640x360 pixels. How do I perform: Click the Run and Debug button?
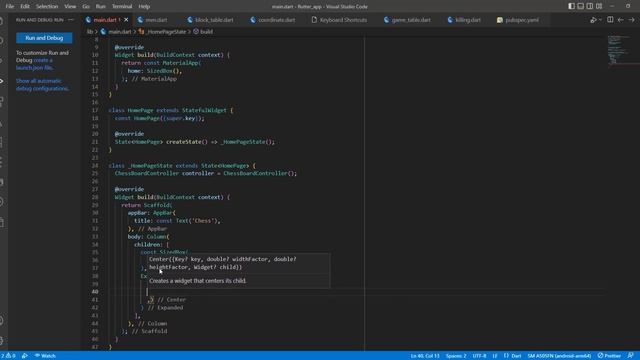[x=44, y=38]
